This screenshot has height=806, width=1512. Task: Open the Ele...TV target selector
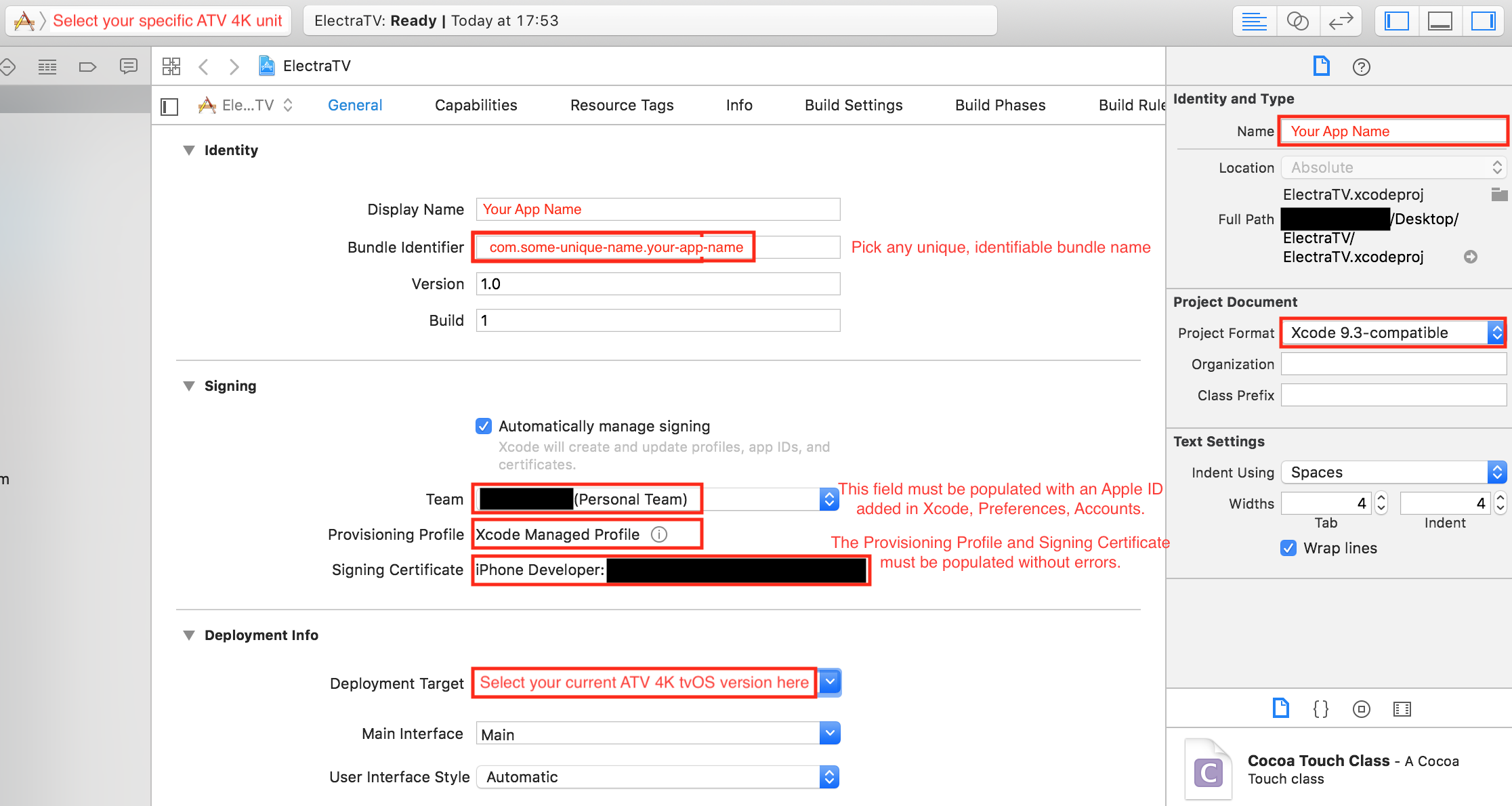(245, 105)
